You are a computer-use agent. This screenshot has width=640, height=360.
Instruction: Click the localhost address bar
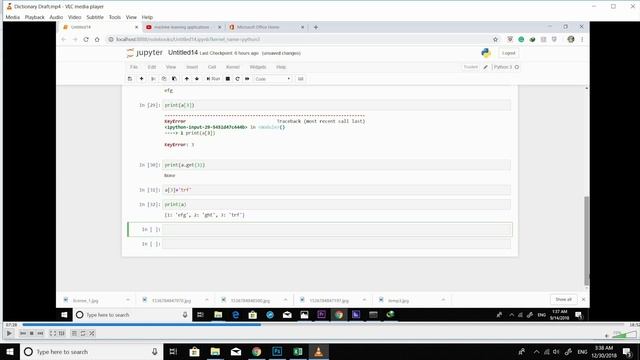coord(298,39)
